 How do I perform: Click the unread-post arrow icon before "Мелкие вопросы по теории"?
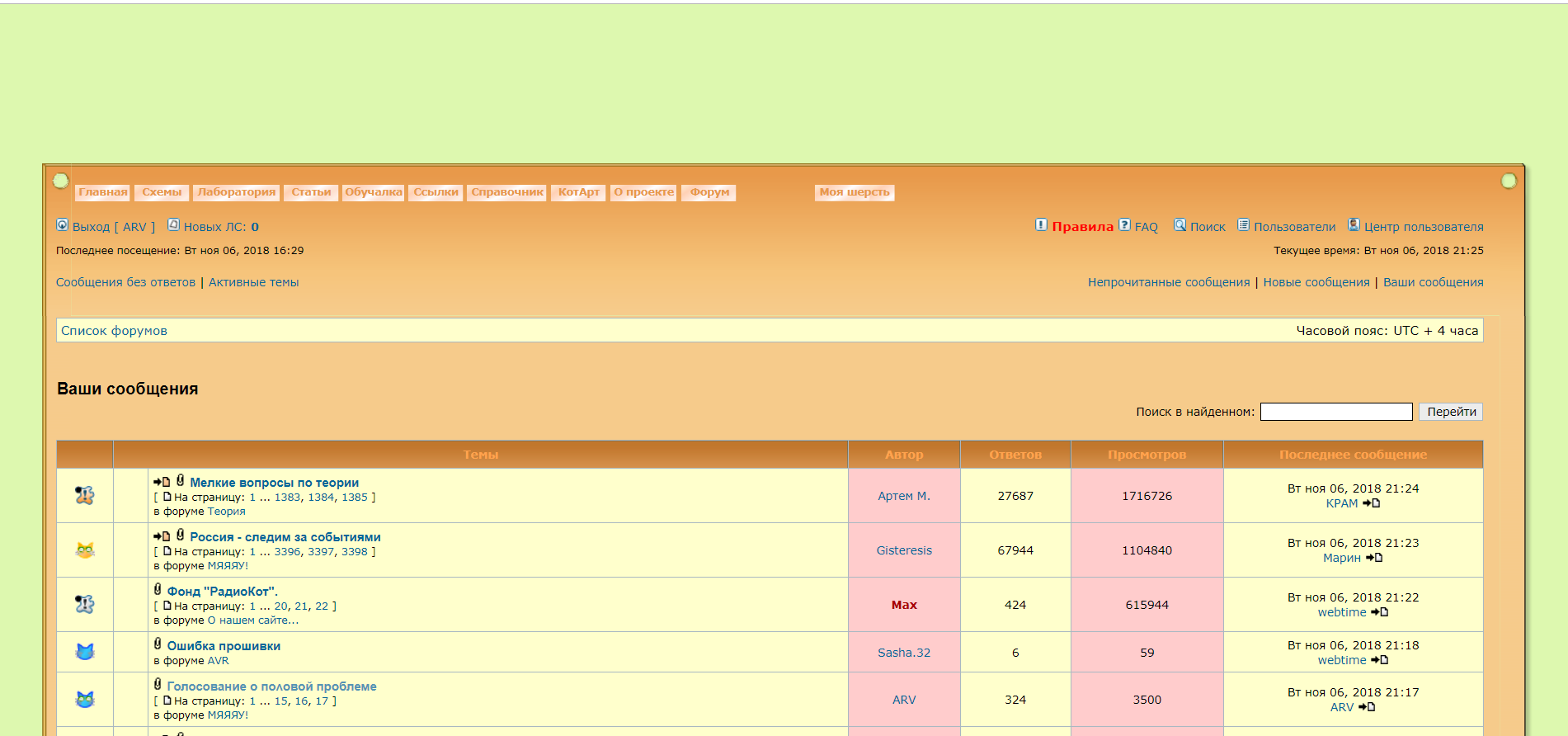pyautogui.click(x=162, y=482)
